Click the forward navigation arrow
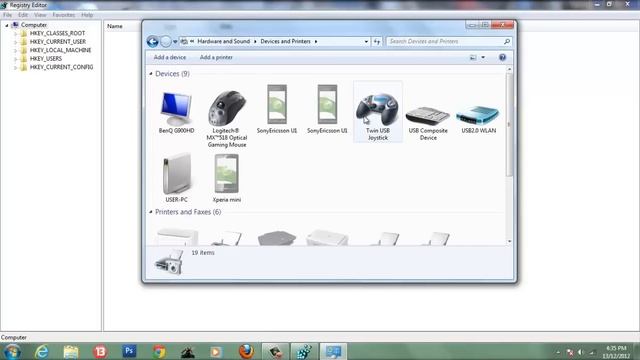Screen dimensions: 640x360 [165, 41]
